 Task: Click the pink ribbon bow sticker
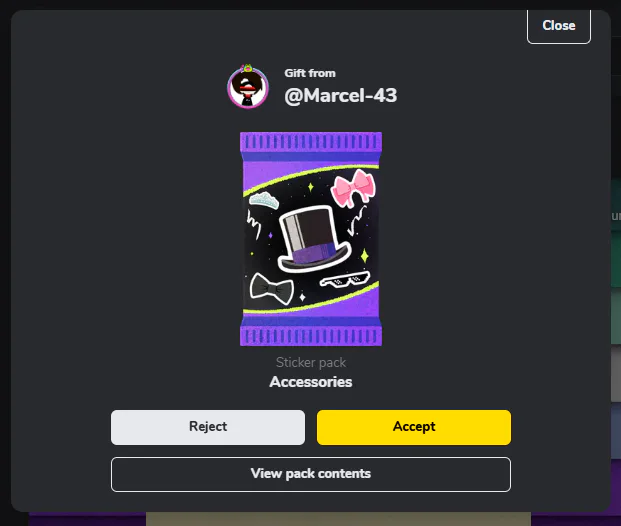tap(353, 189)
